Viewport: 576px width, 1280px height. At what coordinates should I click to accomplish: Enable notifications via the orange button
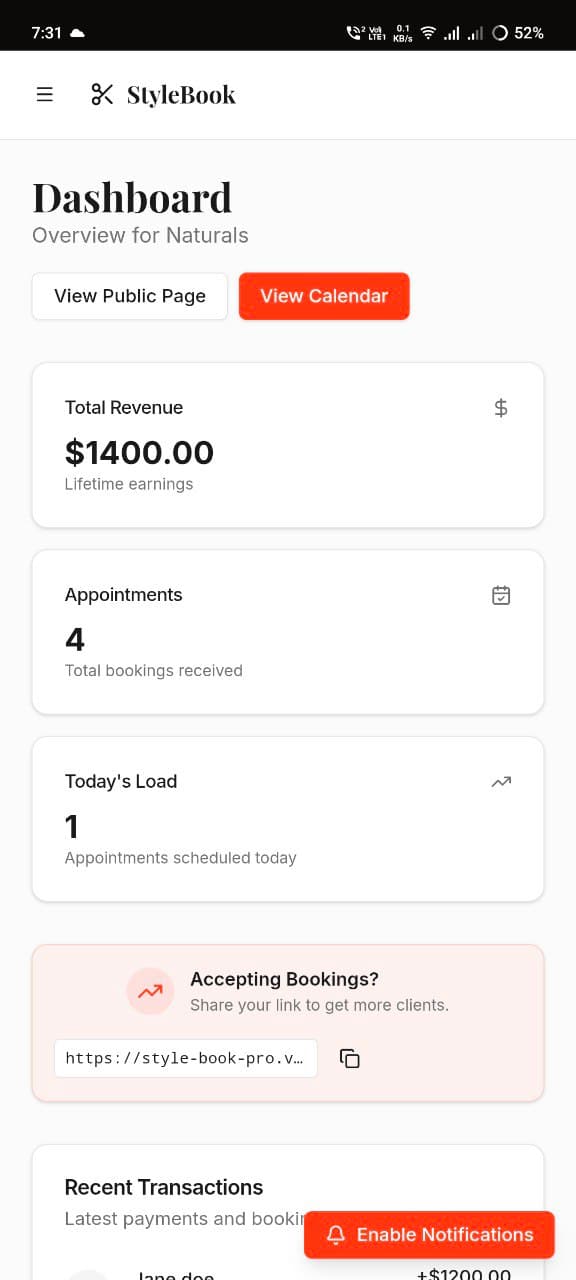[x=429, y=1234]
